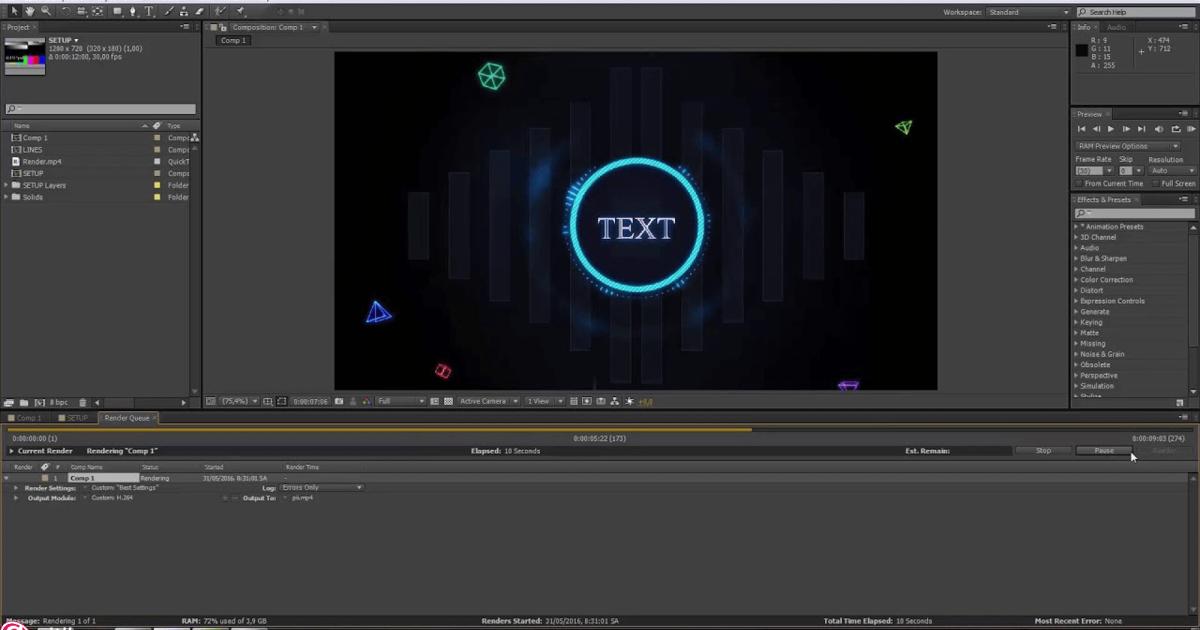This screenshot has width=1200, height=630.
Task: Switch to the Render Queue tab
Action: pos(127,418)
